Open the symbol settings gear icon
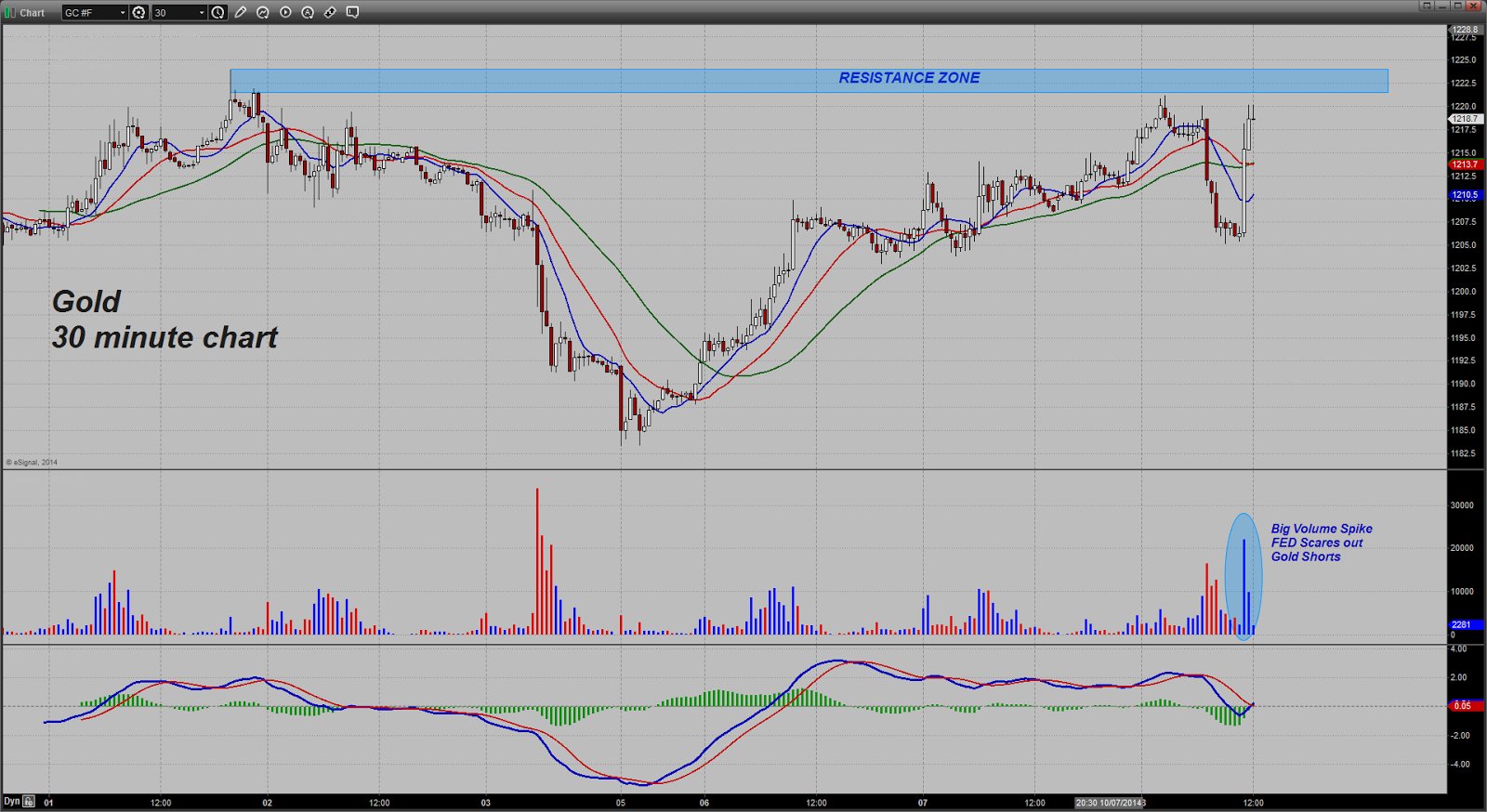The width and height of the screenshot is (1487, 812). (x=139, y=12)
